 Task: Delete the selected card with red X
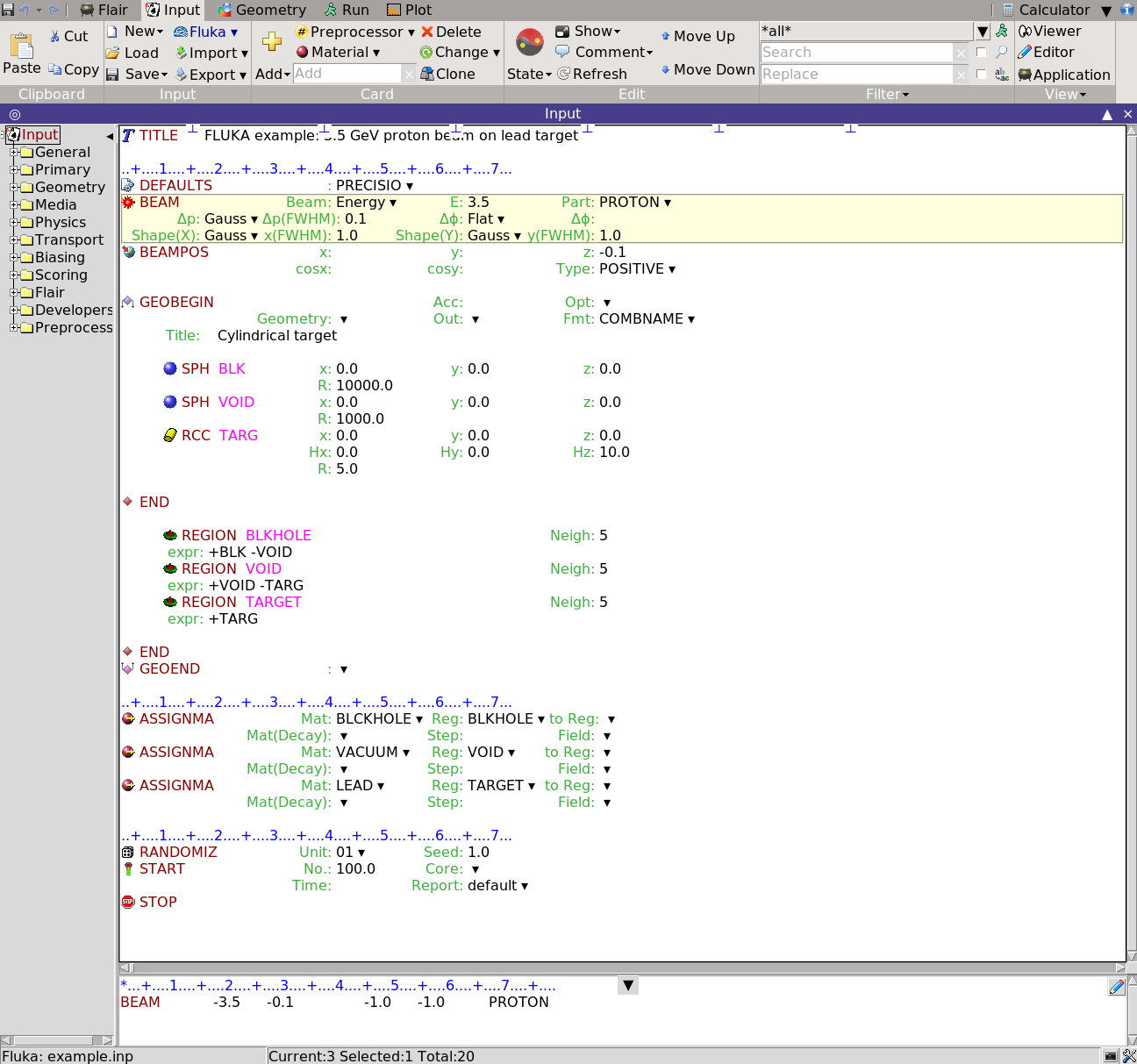(x=427, y=32)
